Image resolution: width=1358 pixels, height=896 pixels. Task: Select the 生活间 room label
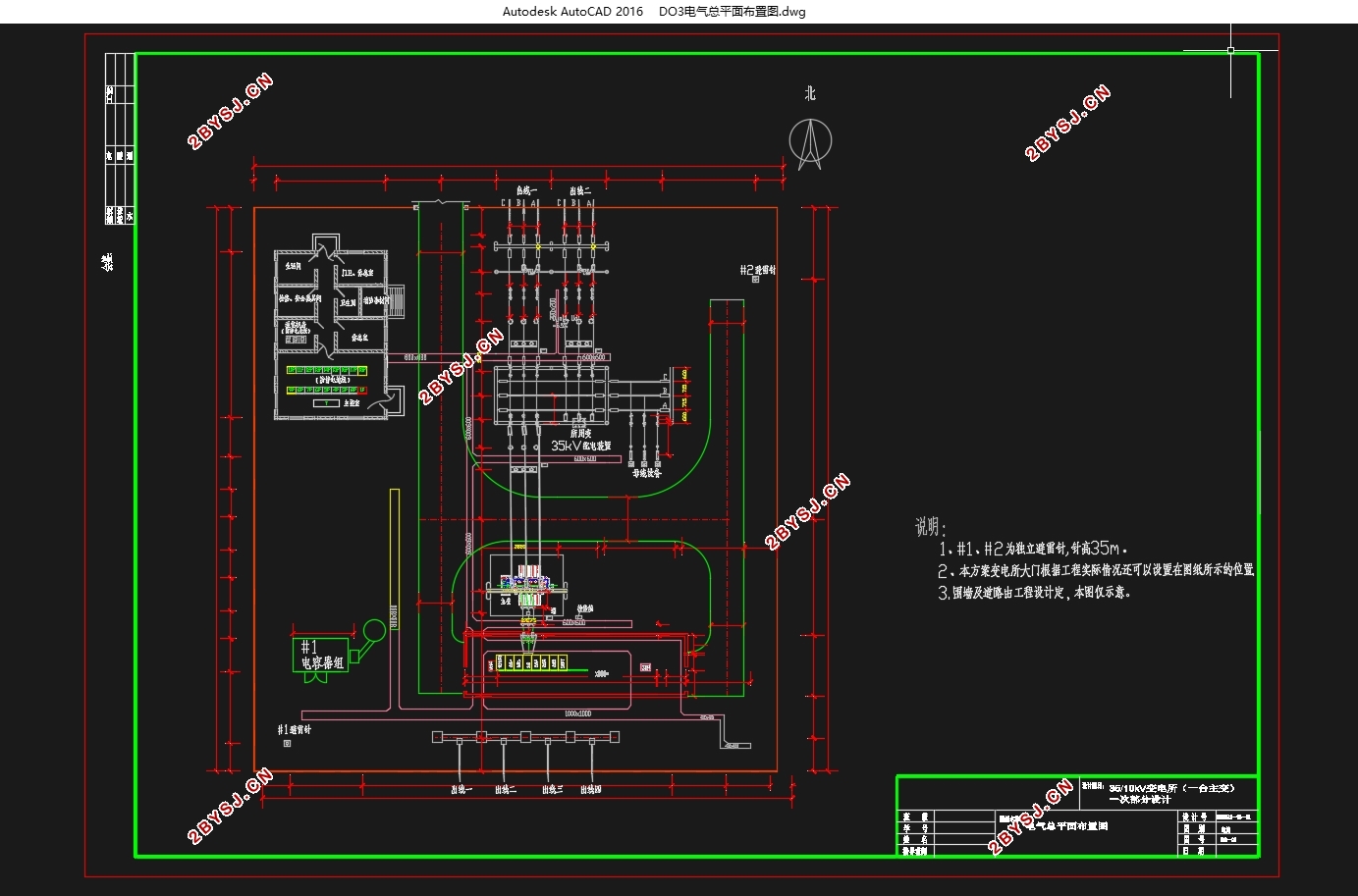click(x=292, y=266)
